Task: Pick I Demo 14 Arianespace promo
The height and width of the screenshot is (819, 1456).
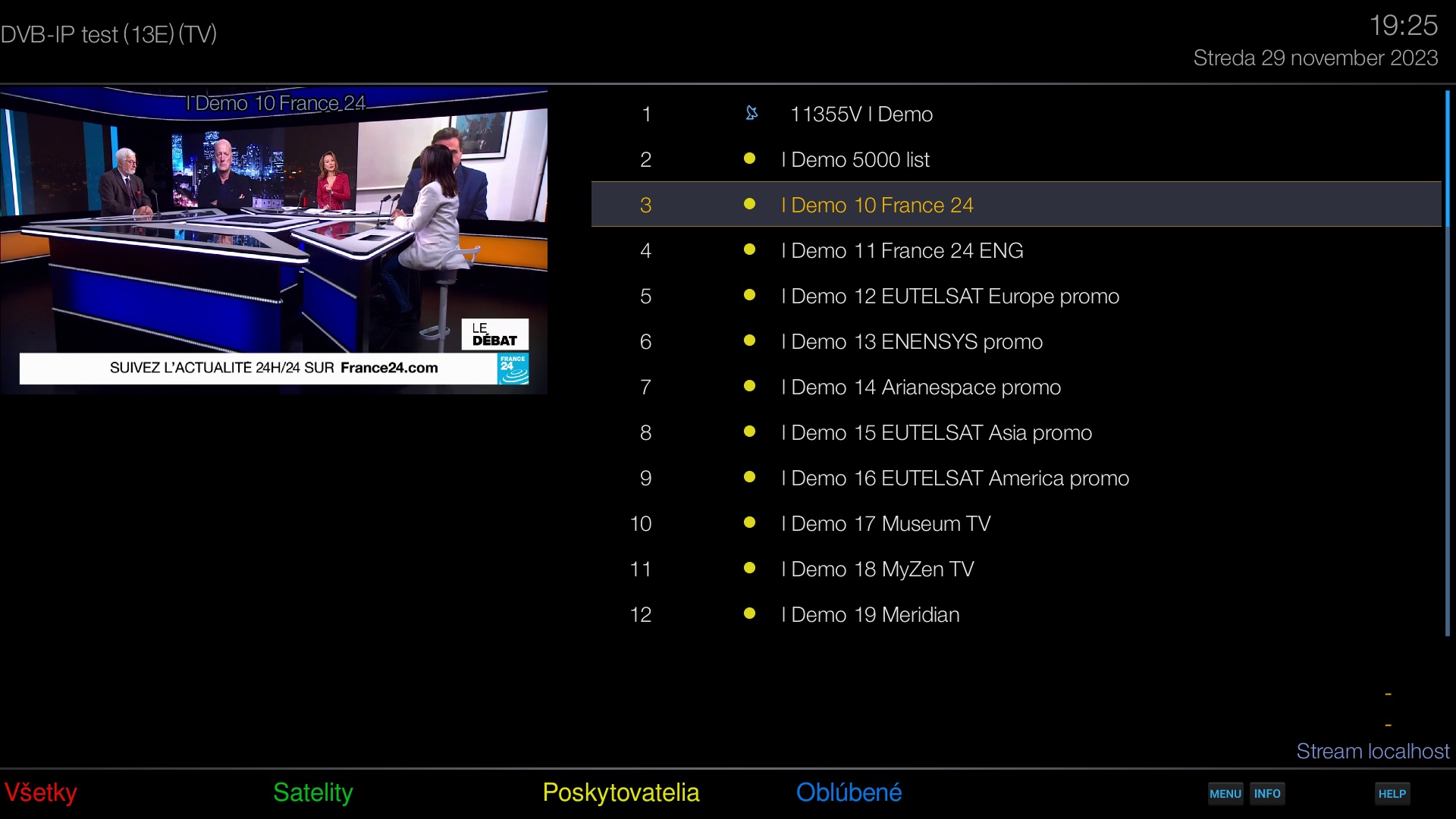Action: click(1016, 387)
